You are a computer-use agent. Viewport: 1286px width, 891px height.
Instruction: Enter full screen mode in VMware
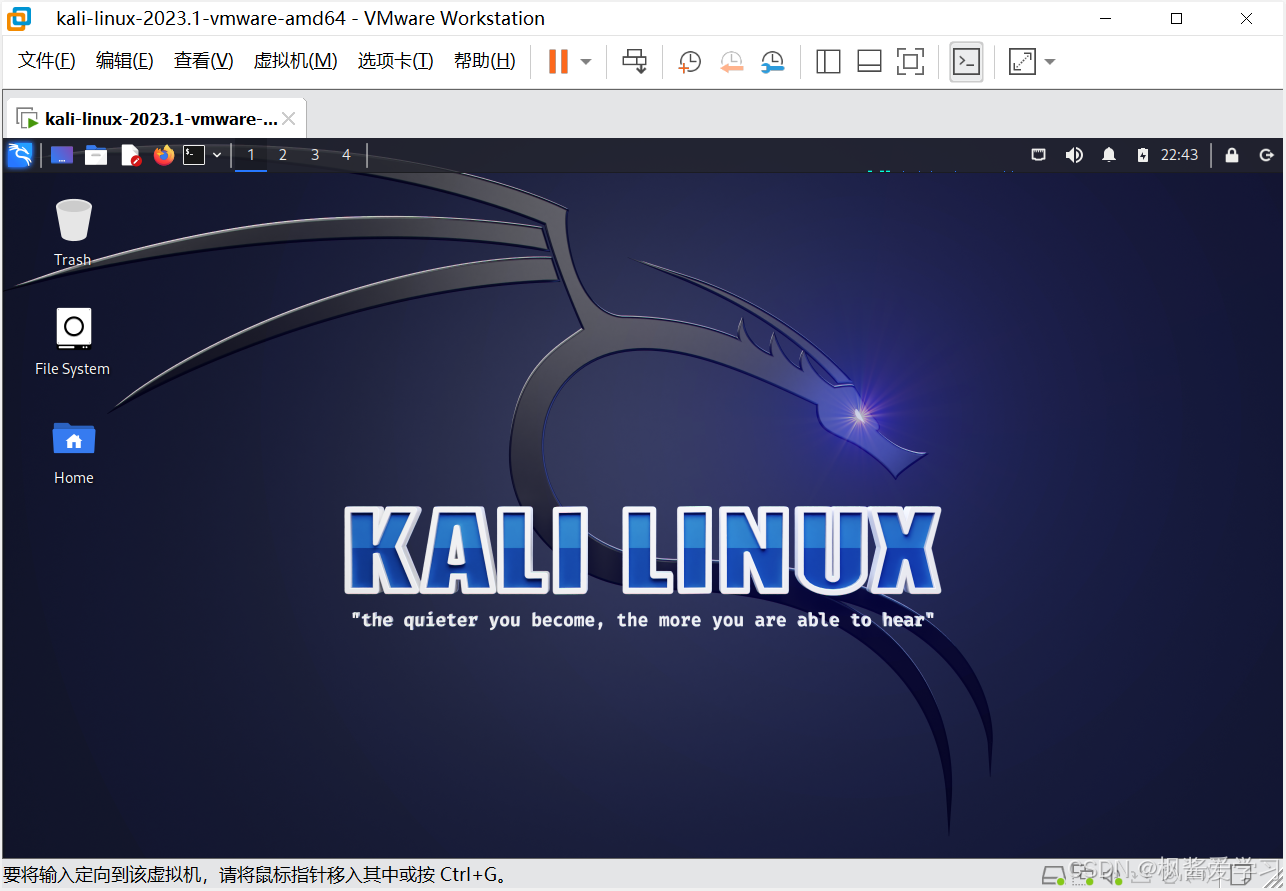[x=910, y=62]
